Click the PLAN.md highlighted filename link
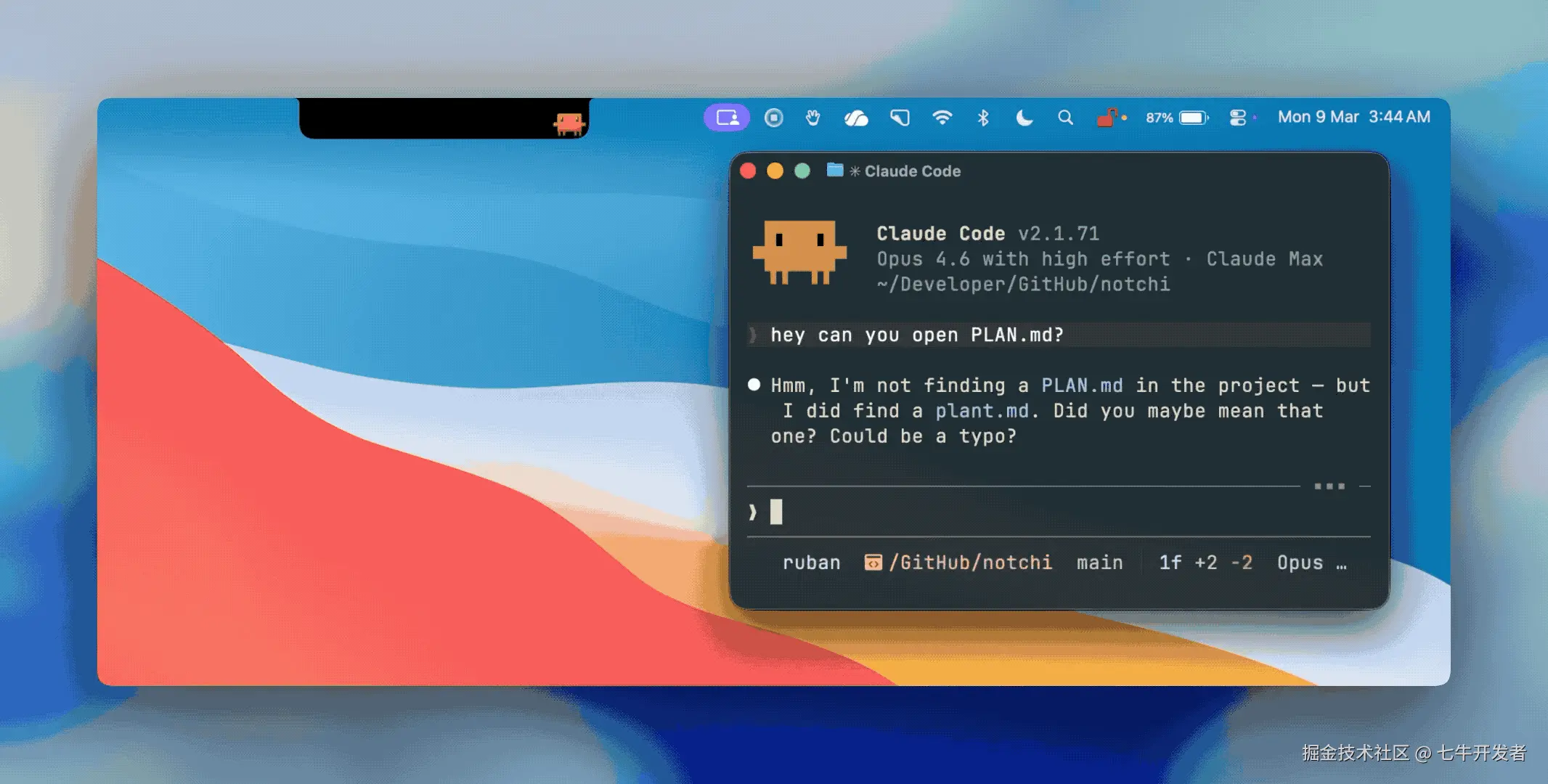 1082,385
